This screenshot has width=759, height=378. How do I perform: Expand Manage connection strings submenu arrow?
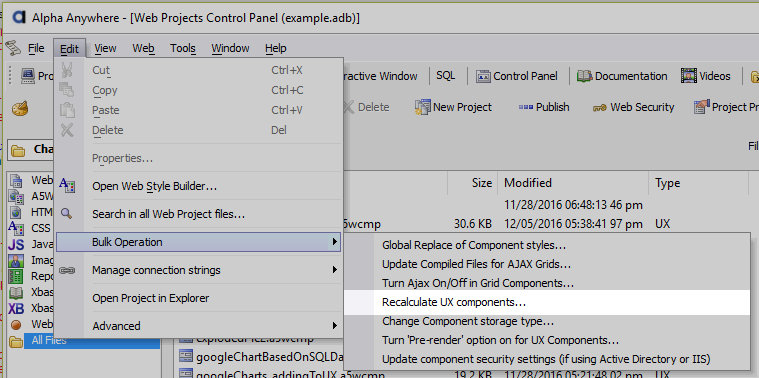coord(334,270)
